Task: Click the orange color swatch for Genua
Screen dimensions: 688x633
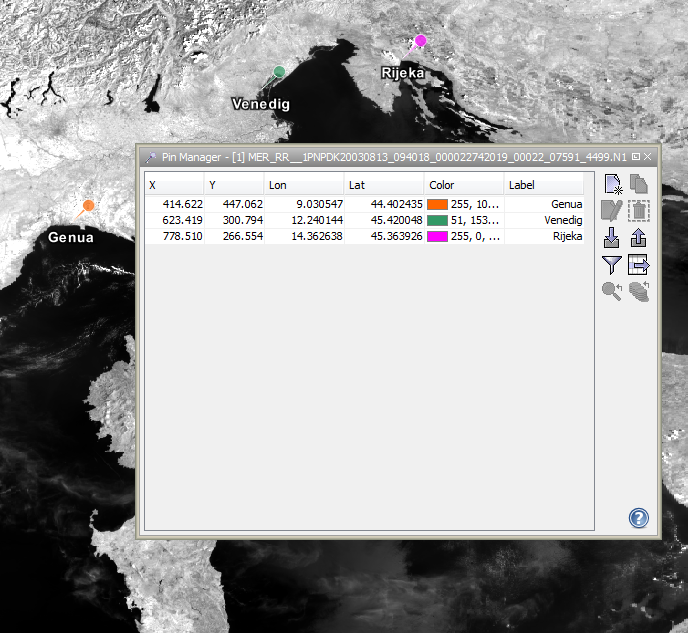Action: point(437,203)
